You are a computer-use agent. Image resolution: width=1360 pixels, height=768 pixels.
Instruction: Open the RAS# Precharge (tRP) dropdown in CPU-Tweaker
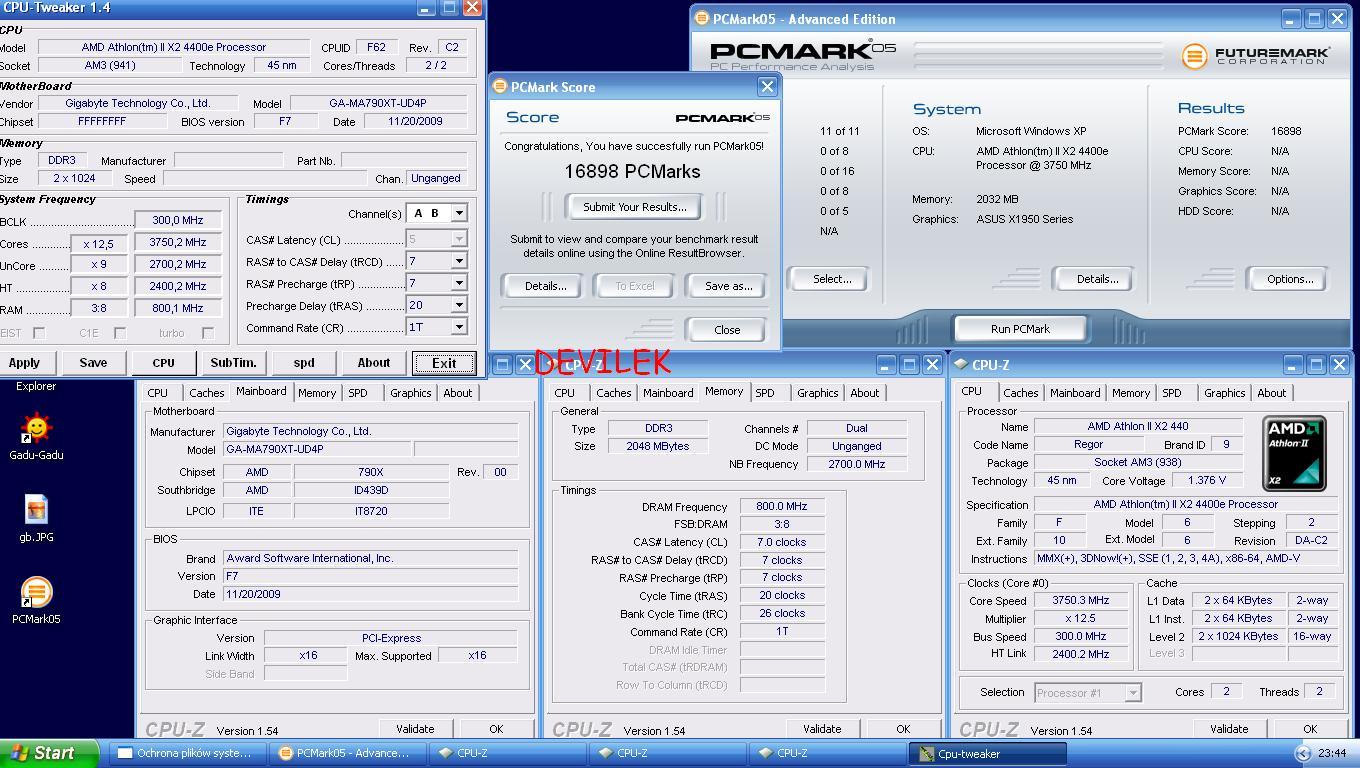pyautogui.click(x=459, y=283)
